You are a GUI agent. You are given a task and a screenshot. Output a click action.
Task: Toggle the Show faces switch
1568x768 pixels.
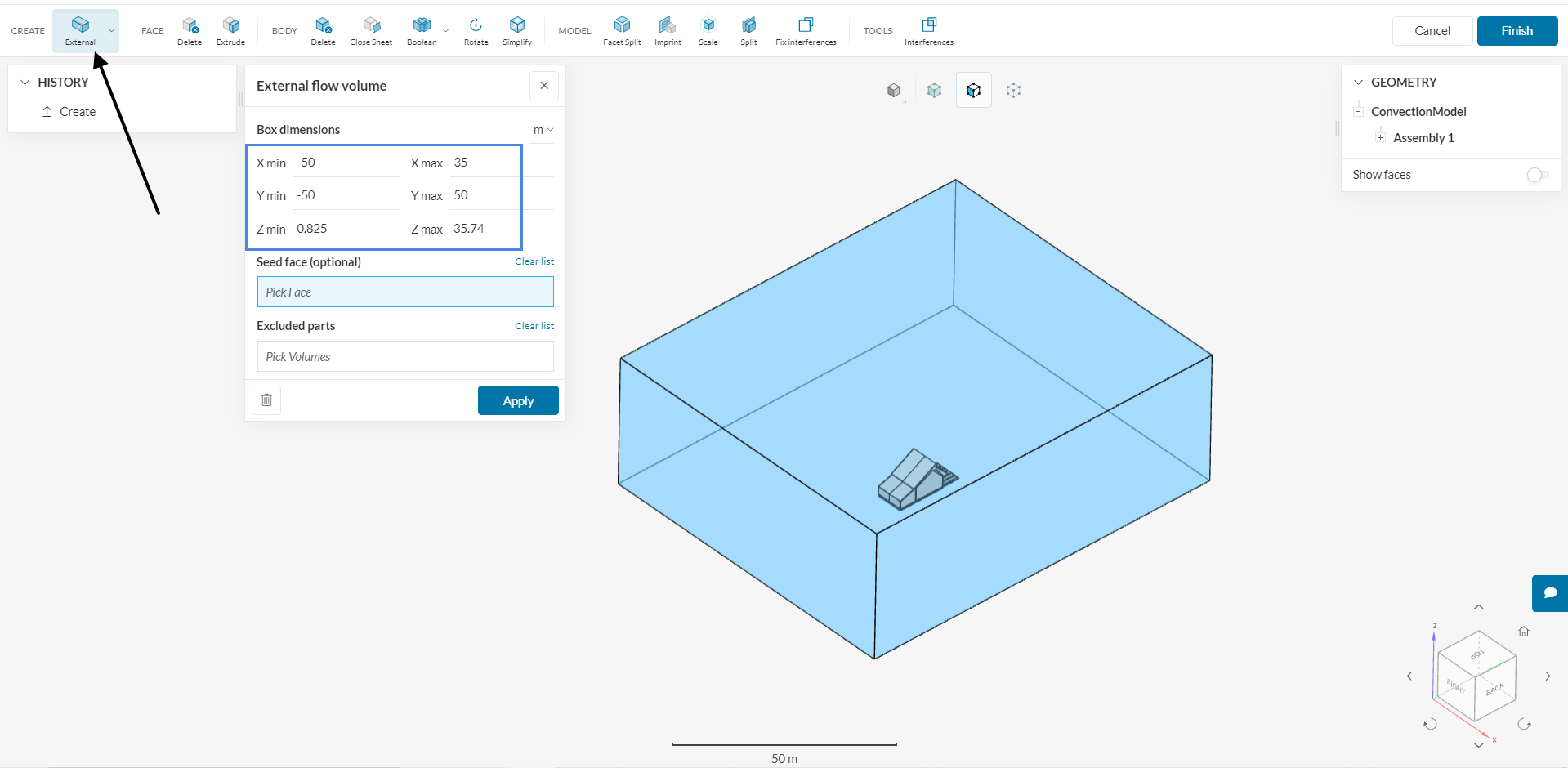(x=1538, y=175)
